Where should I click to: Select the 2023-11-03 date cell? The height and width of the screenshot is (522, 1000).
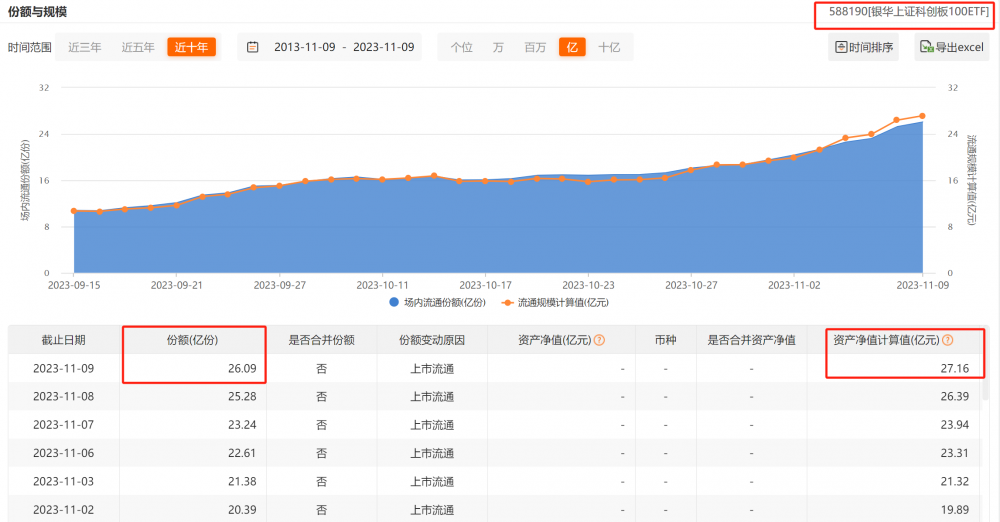64,481
